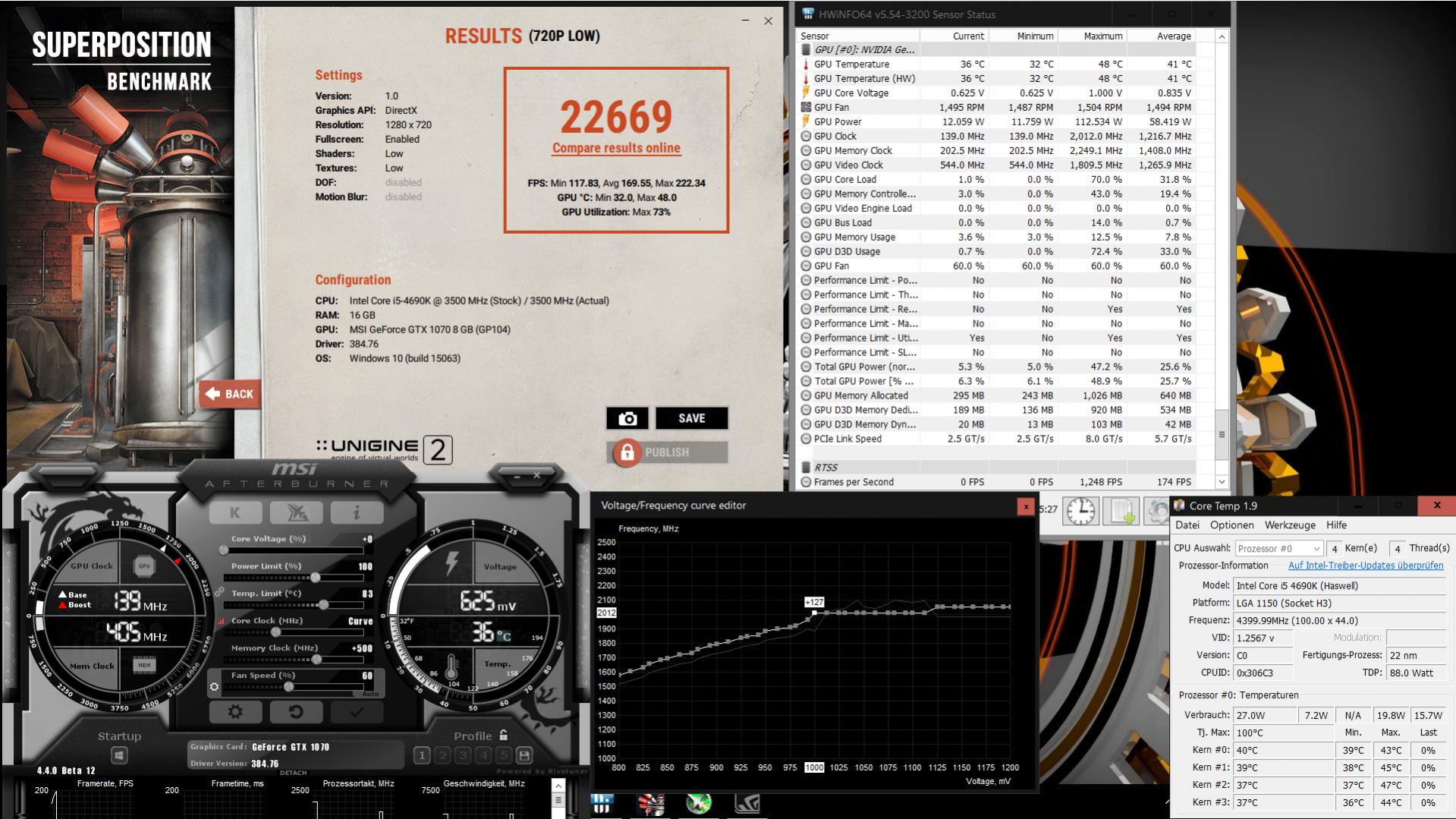1456x819 pixels.
Task: Click the green round taskbar app icon
Action: click(x=699, y=803)
